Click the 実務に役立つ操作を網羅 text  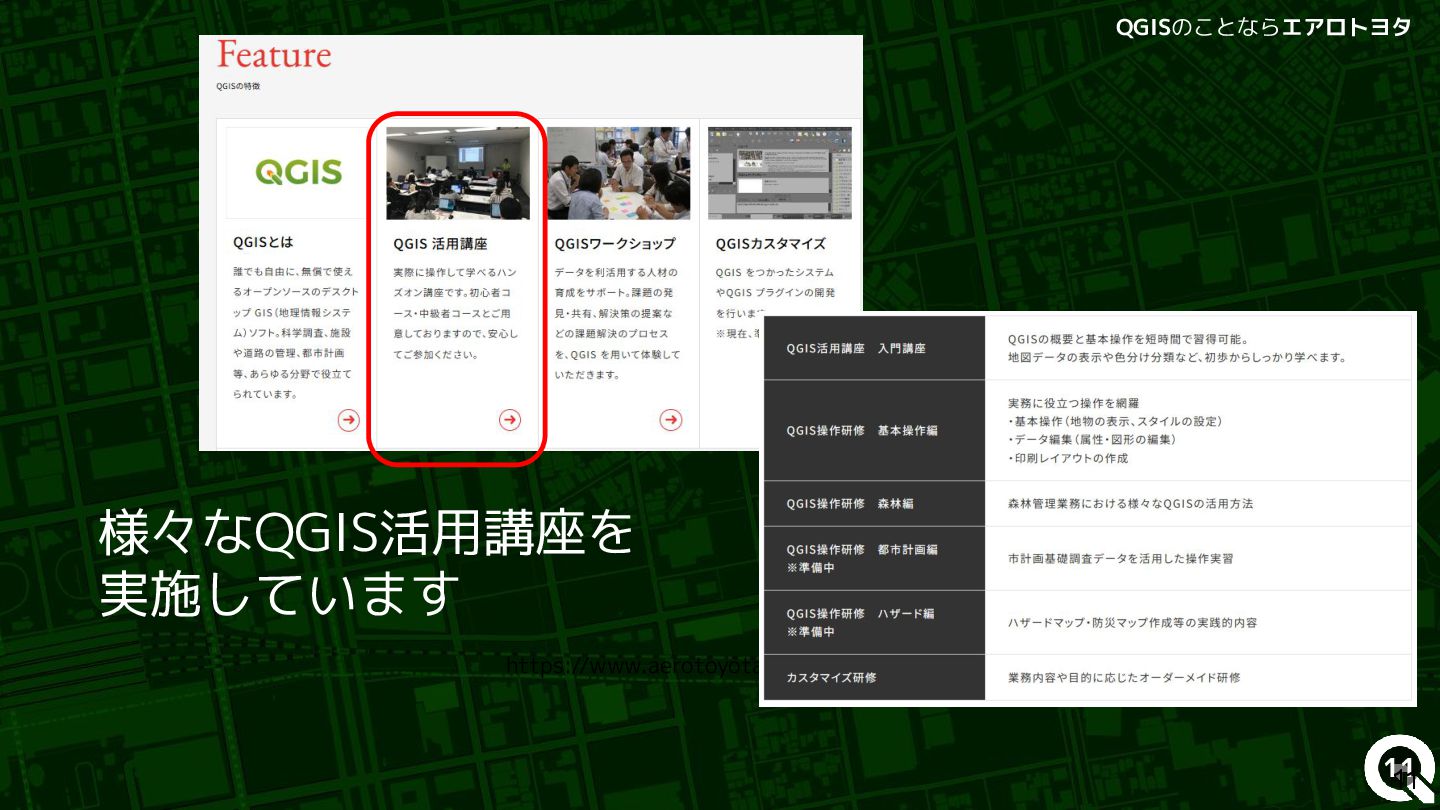coord(1073,403)
